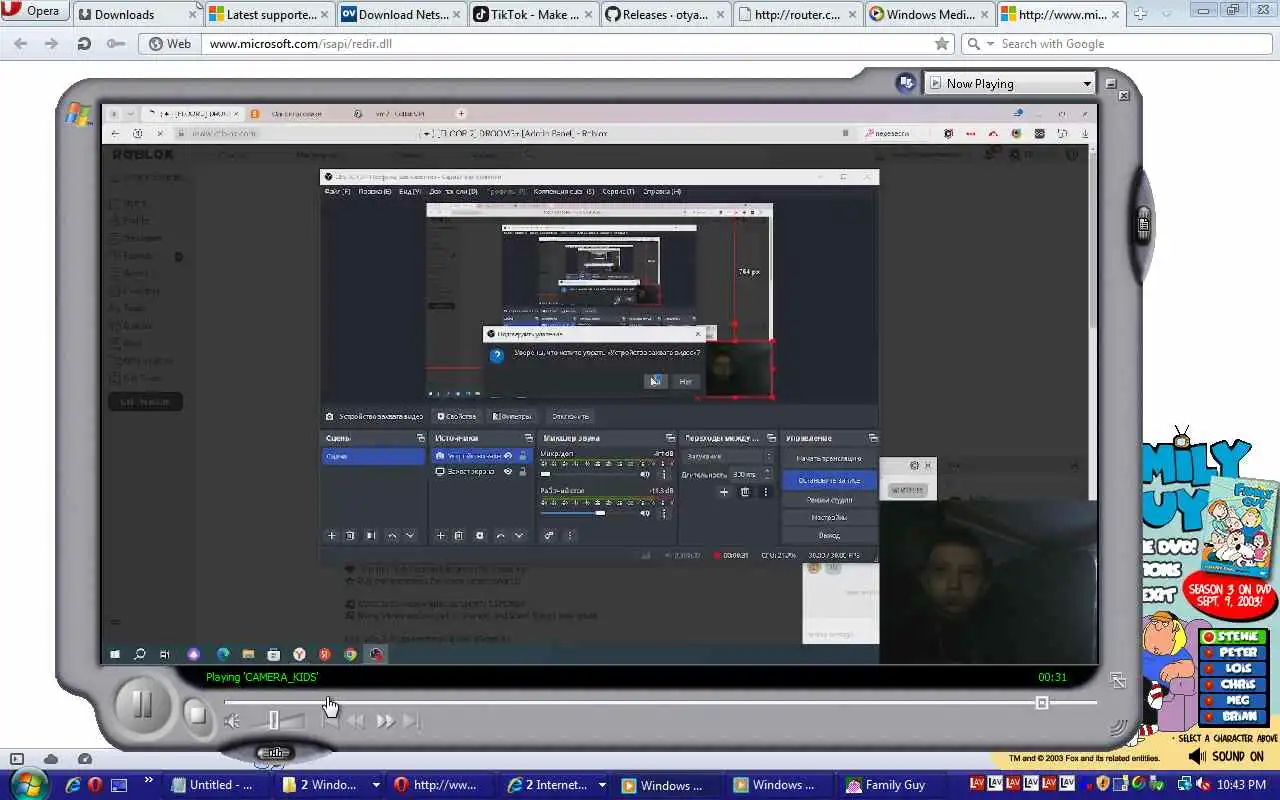Screen dimensions: 1280x800
Task: Click the security shield tray icon
Action: pyautogui.click(x=1103, y=784)
